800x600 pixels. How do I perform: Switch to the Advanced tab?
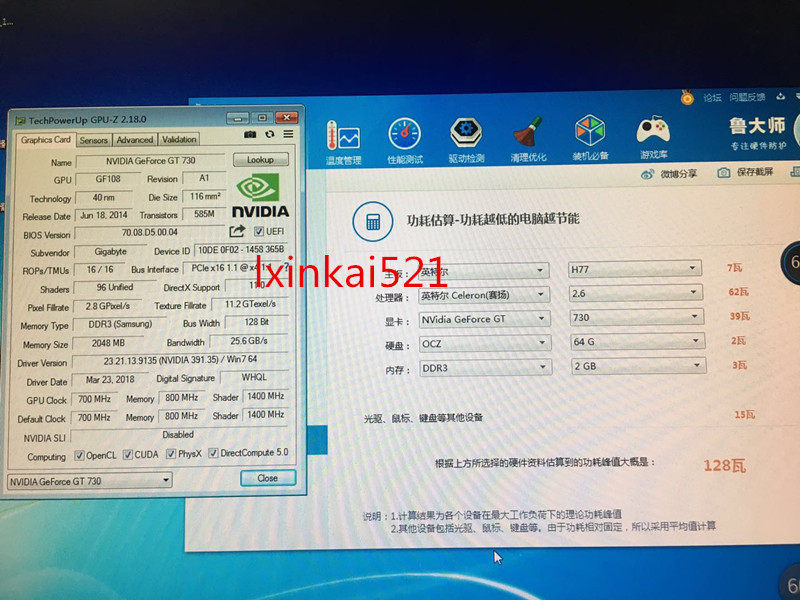[x=135, y=139]
